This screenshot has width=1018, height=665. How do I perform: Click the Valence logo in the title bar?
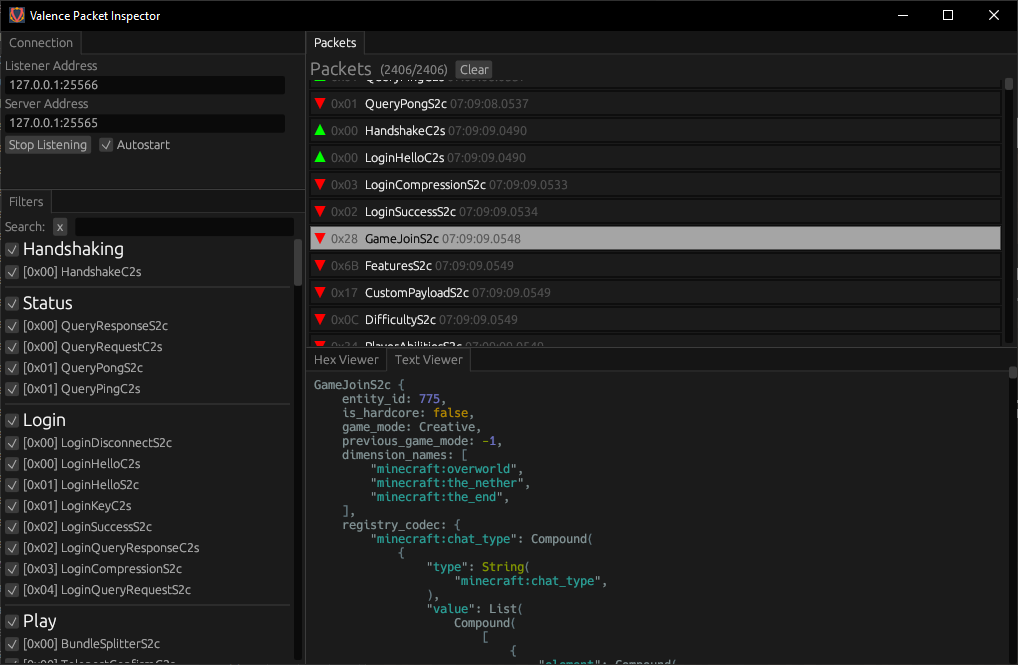(15, 15)
